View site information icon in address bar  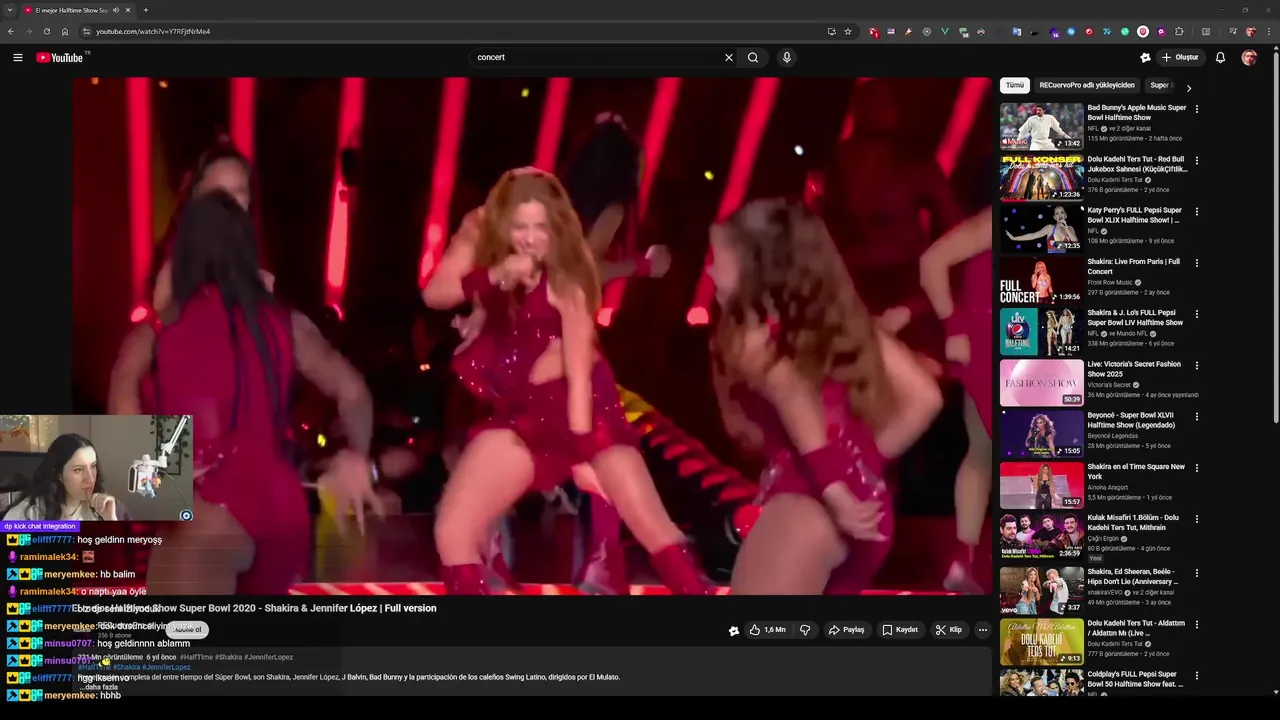coord(87,31)
